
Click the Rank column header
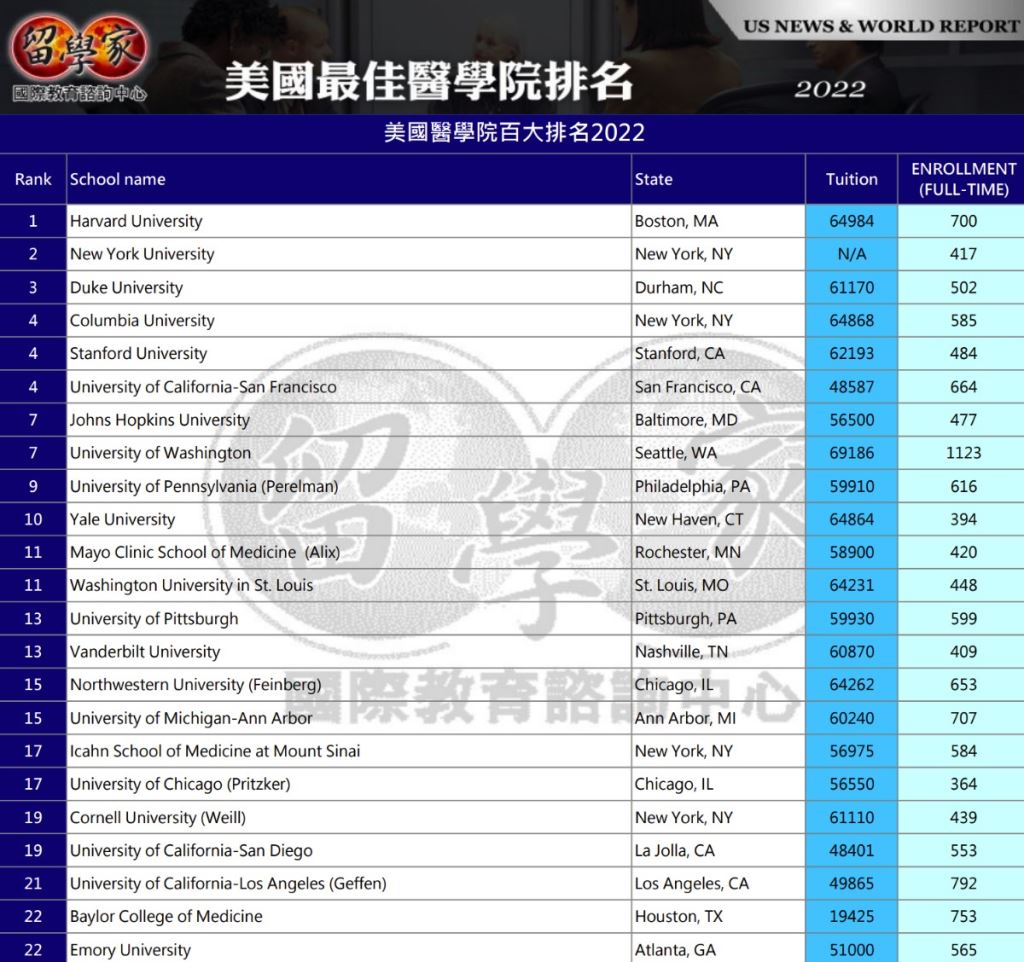point(33,179)
